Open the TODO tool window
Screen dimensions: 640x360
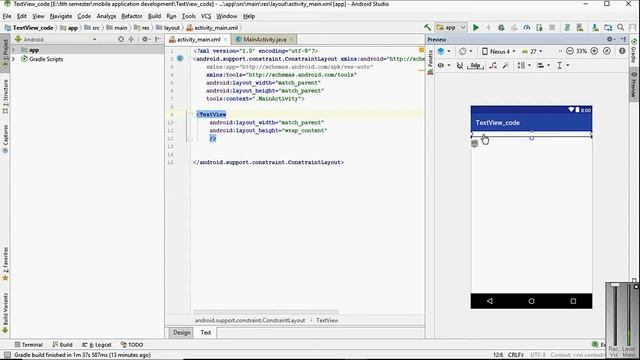(131, 345)
